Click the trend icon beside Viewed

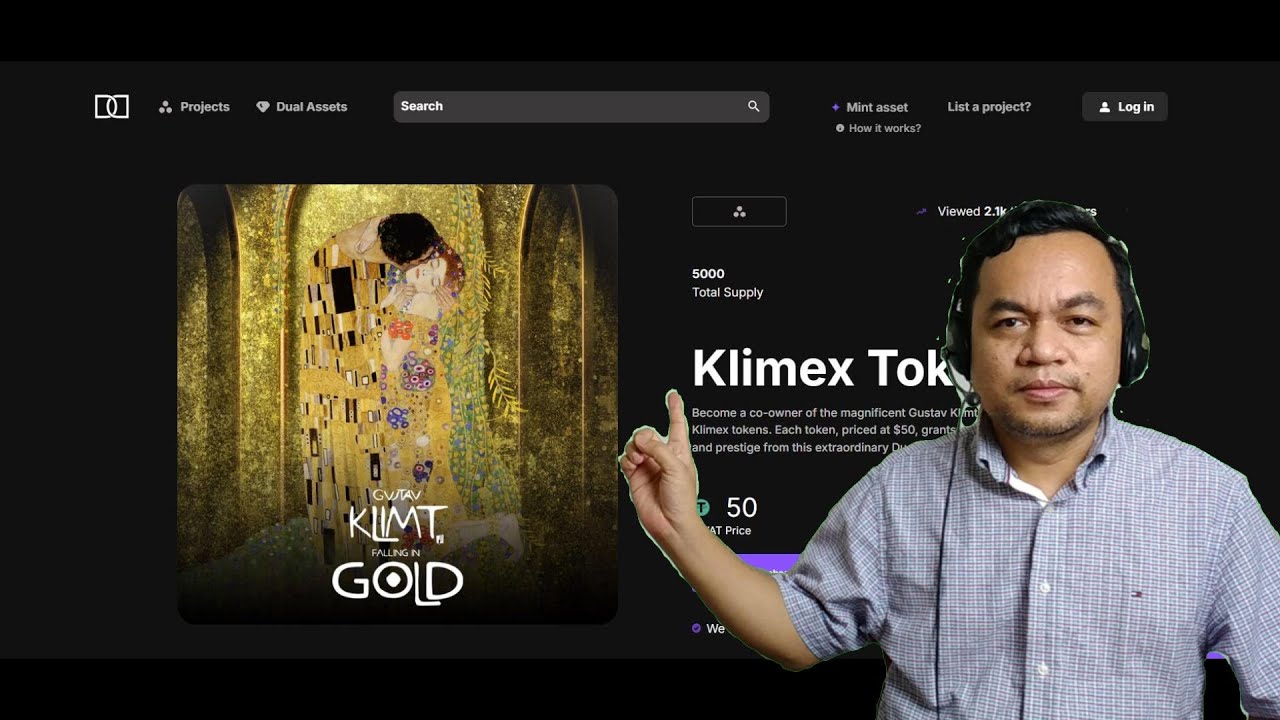tap(922, 211)
